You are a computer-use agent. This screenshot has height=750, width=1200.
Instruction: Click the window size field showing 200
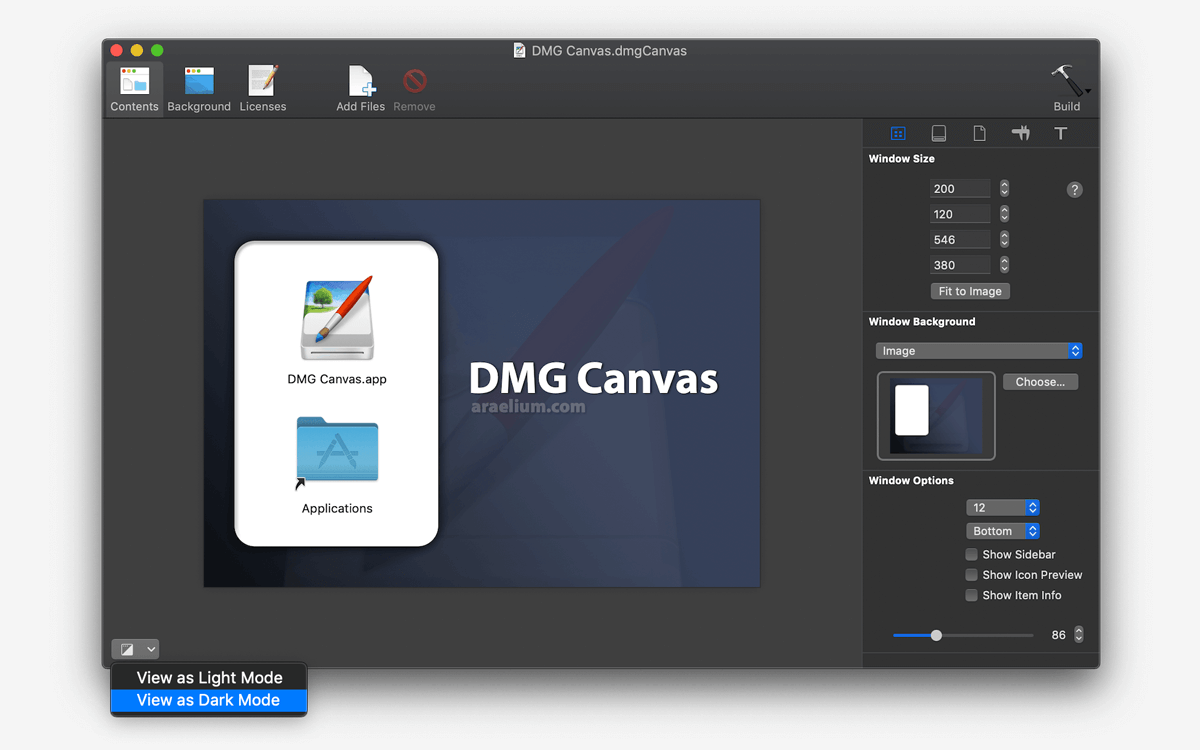click(960, 189)
